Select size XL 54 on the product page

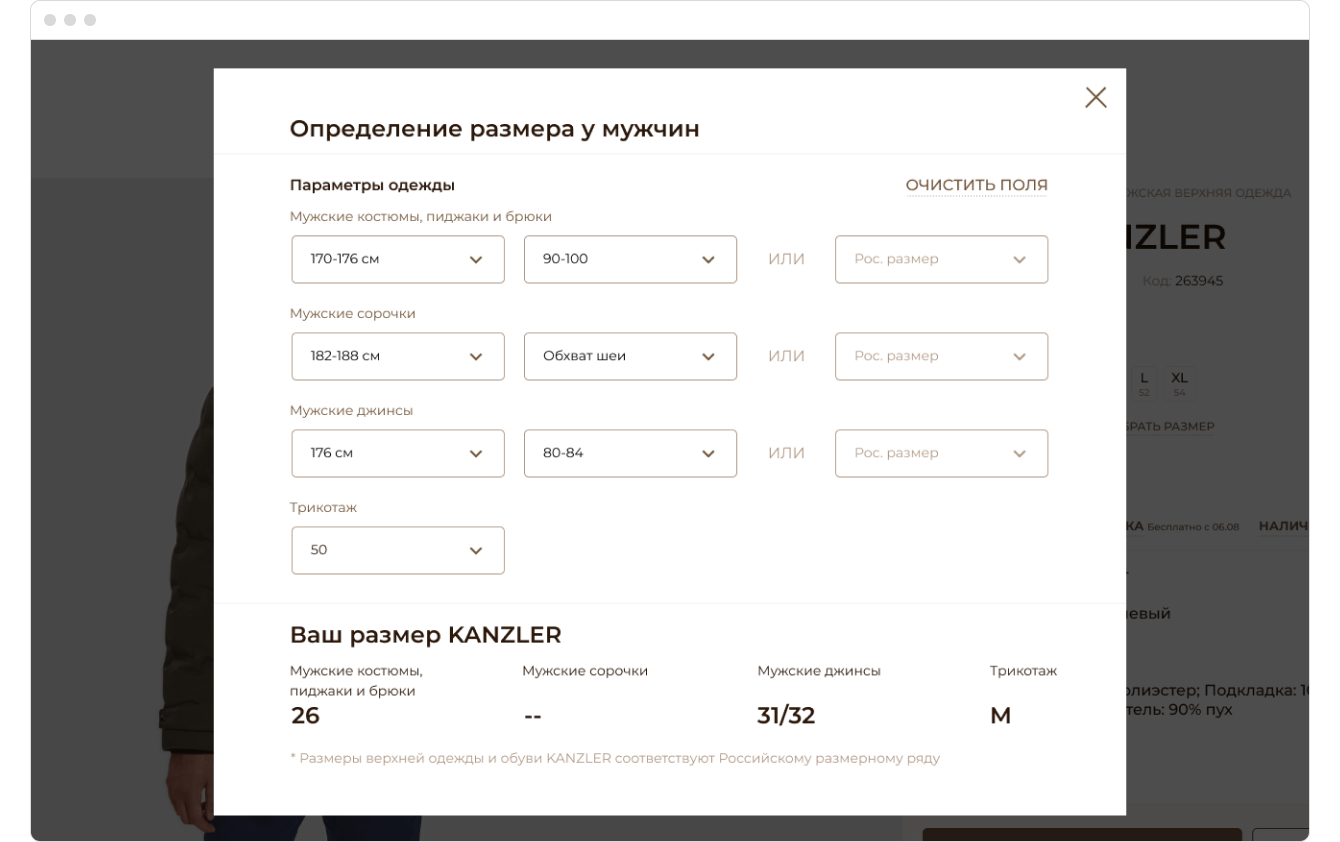[1179, 383]
